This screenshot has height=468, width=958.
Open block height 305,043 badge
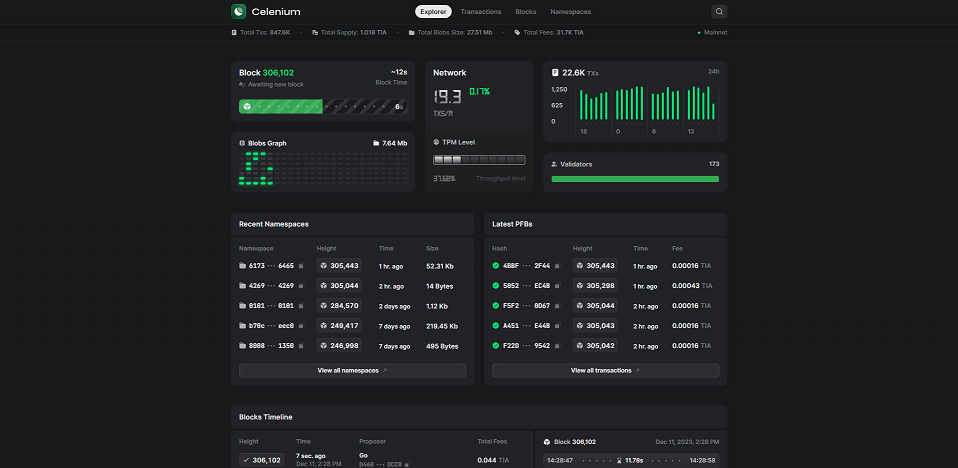click(595, 326)
